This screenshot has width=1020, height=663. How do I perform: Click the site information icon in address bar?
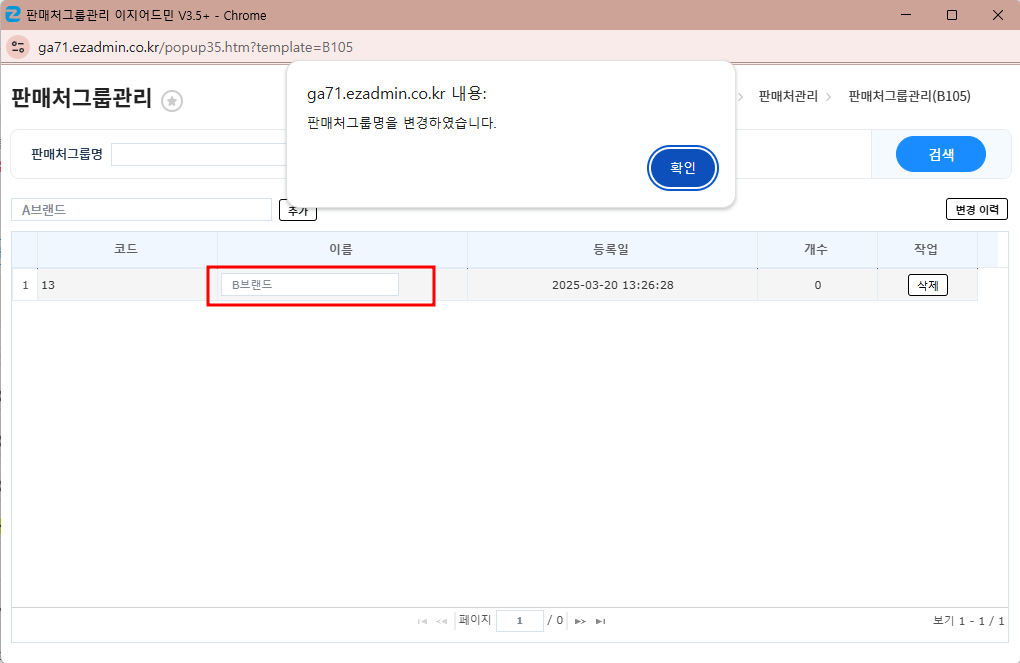click(18, 47)
